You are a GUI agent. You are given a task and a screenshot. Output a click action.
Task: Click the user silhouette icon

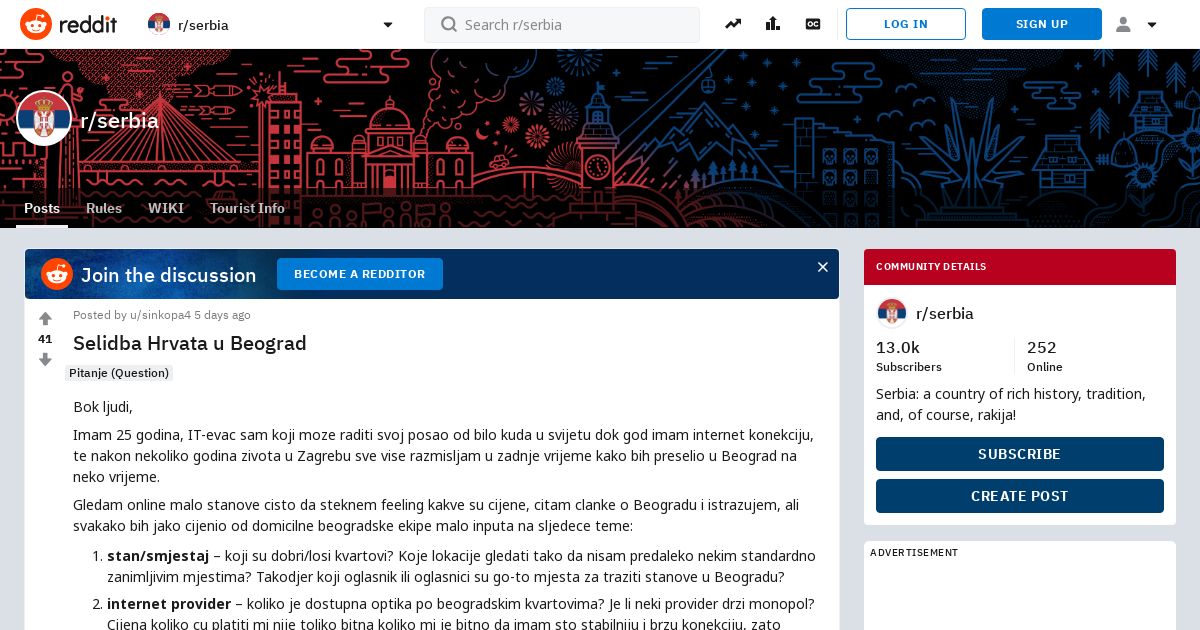1123,24
